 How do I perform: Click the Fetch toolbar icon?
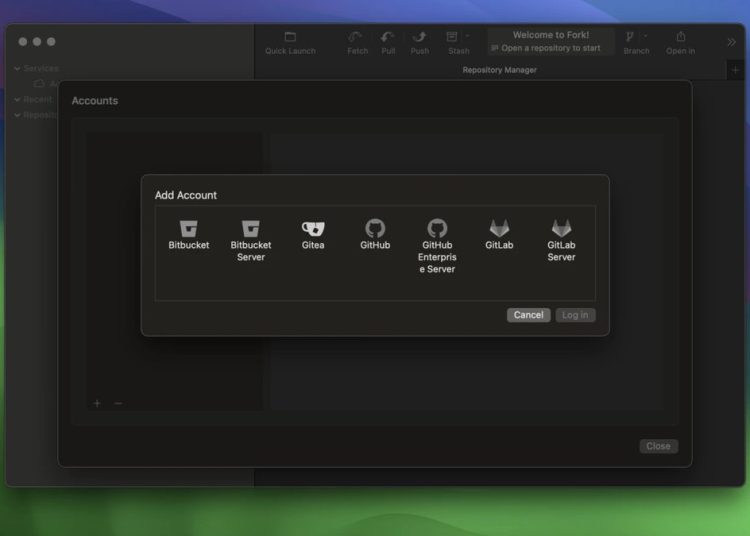(x=357, y=42)
